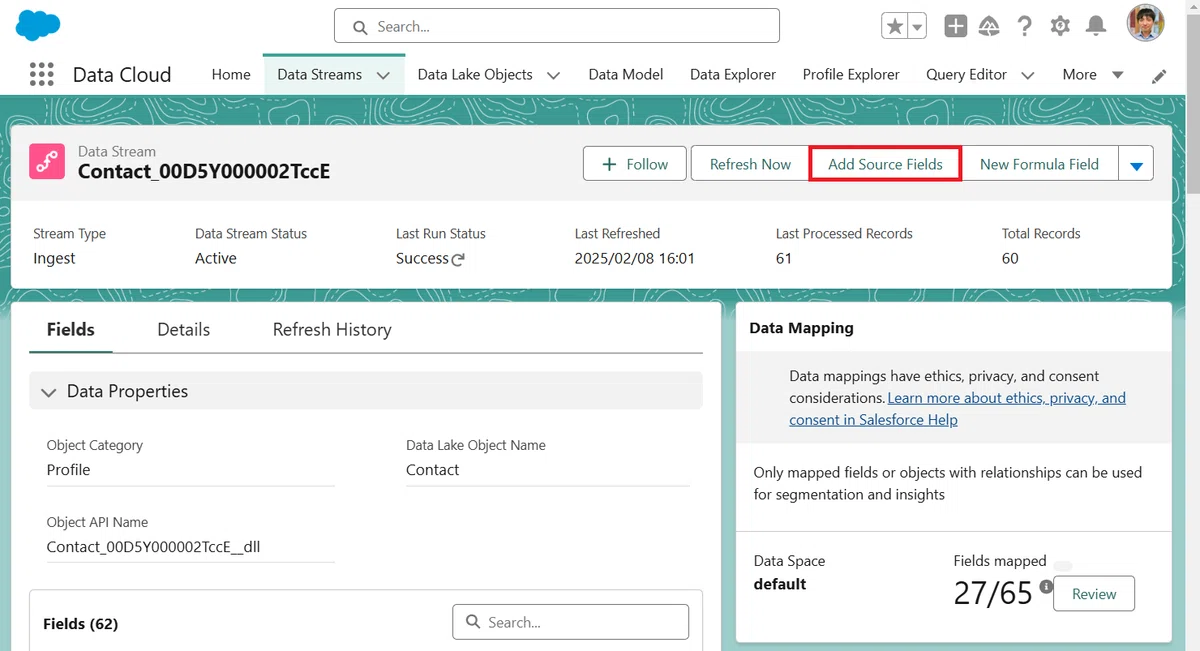Viewport: 1200px width, 651px height.
Task: Click the Last Refreshed date 2025/02/08 16:01
Action: pos(635,258)
